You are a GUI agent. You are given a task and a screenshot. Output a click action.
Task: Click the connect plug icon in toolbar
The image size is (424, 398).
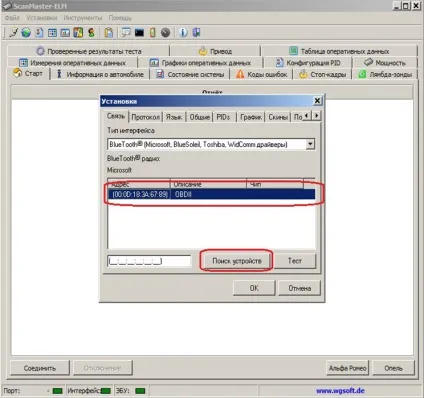coord(13,33)
